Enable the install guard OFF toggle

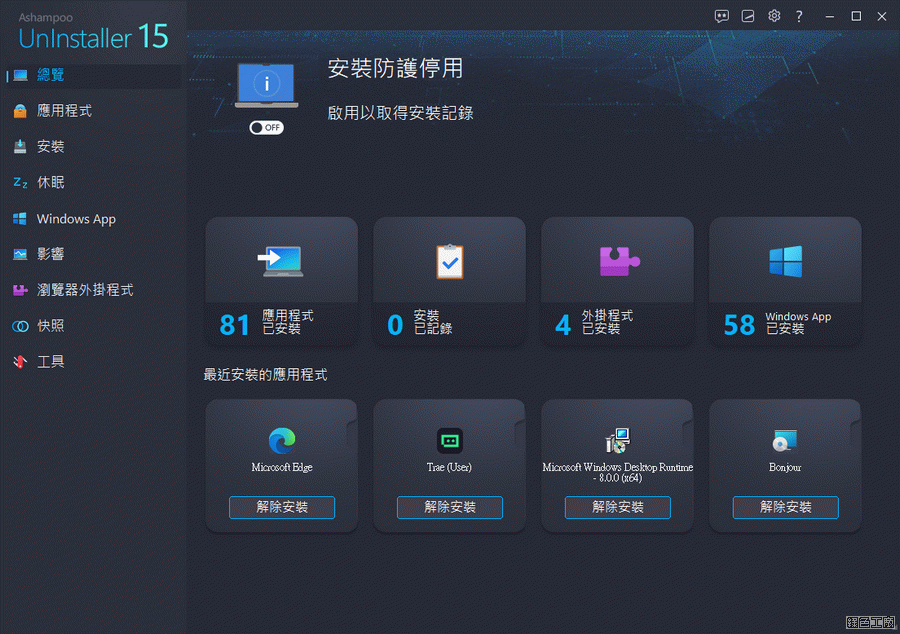point(266,128)
